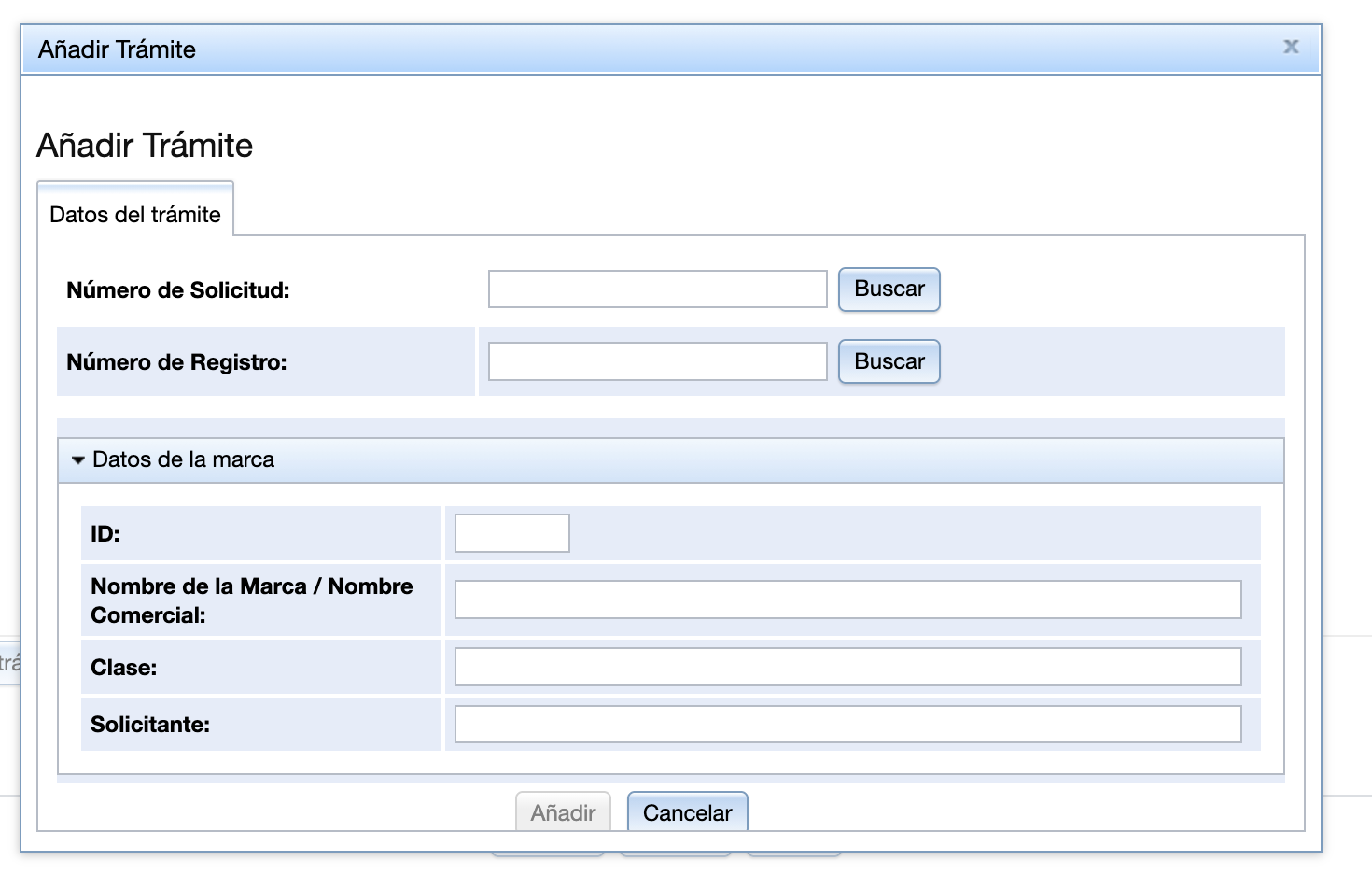Viewport: 1372px width, 889px height.
Task: Close the Añadir Trámite dialog
Action: pos(1291,47)
